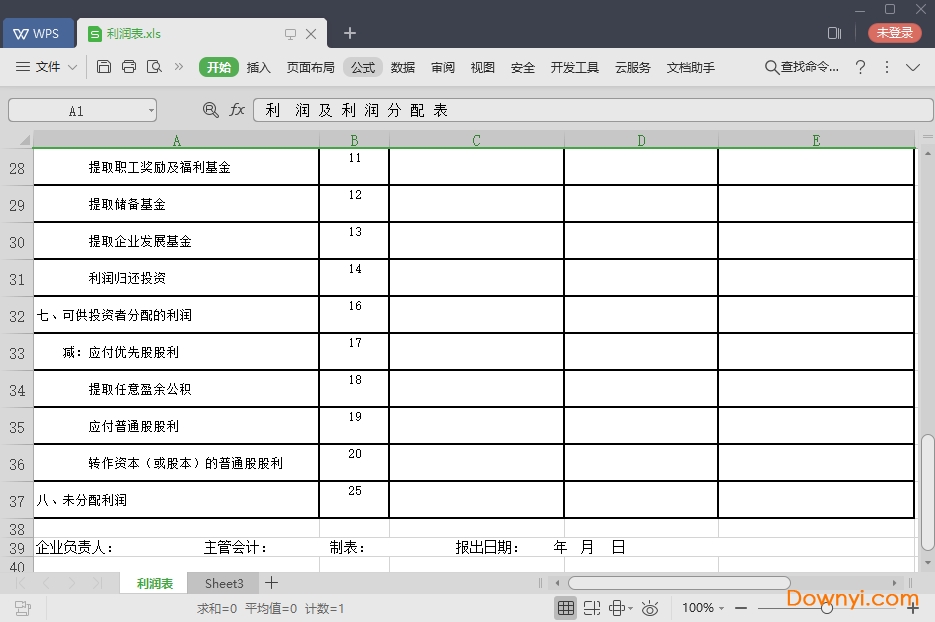Save the workbook using the Save icon

click(x=104, y=67)
